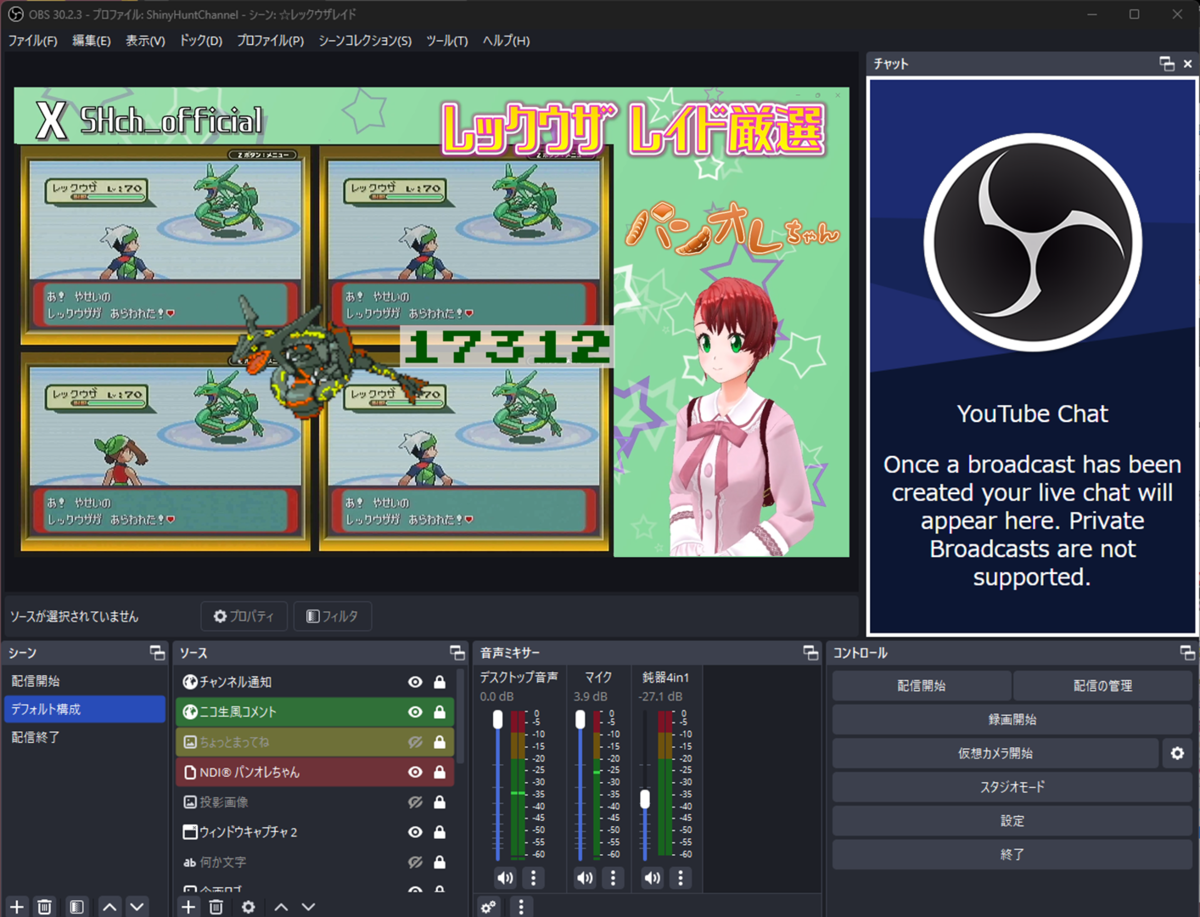Move scene down with arrow in シーン dock
This screenshot has width=1200, height=917.
tap(136, 906)
